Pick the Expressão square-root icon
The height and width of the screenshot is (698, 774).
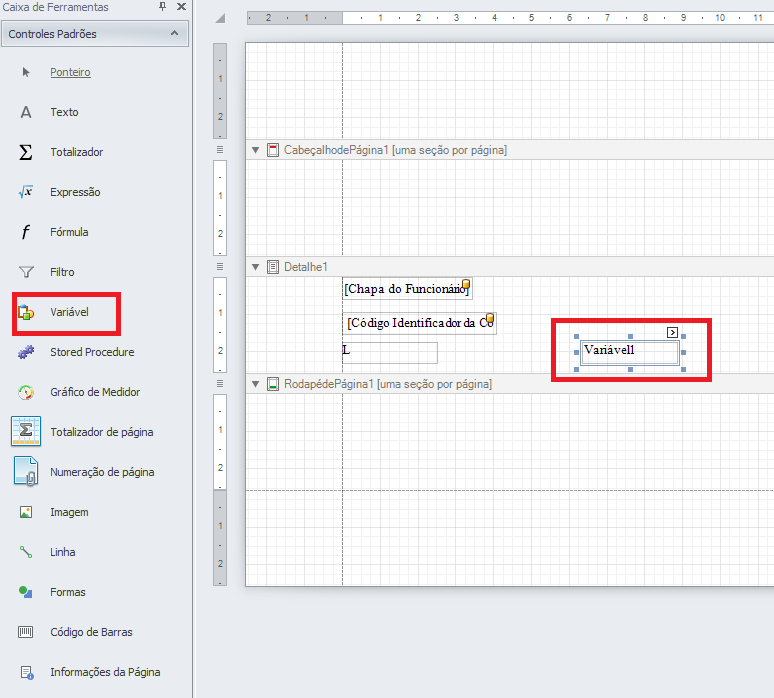(26, 192)
